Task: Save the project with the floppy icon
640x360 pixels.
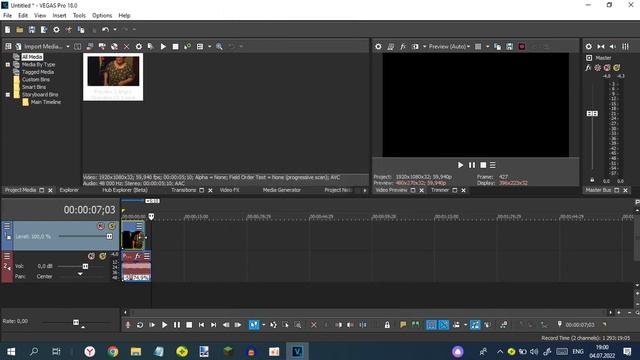Action: pos(32,30)
